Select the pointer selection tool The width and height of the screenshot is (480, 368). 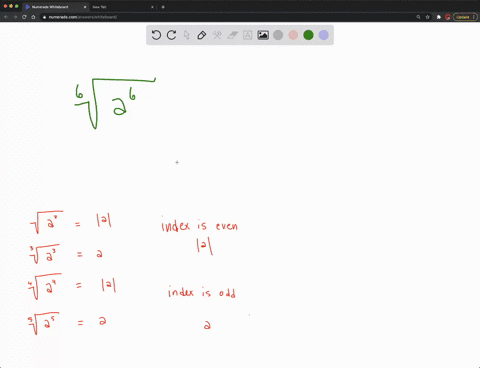[186, 35]
